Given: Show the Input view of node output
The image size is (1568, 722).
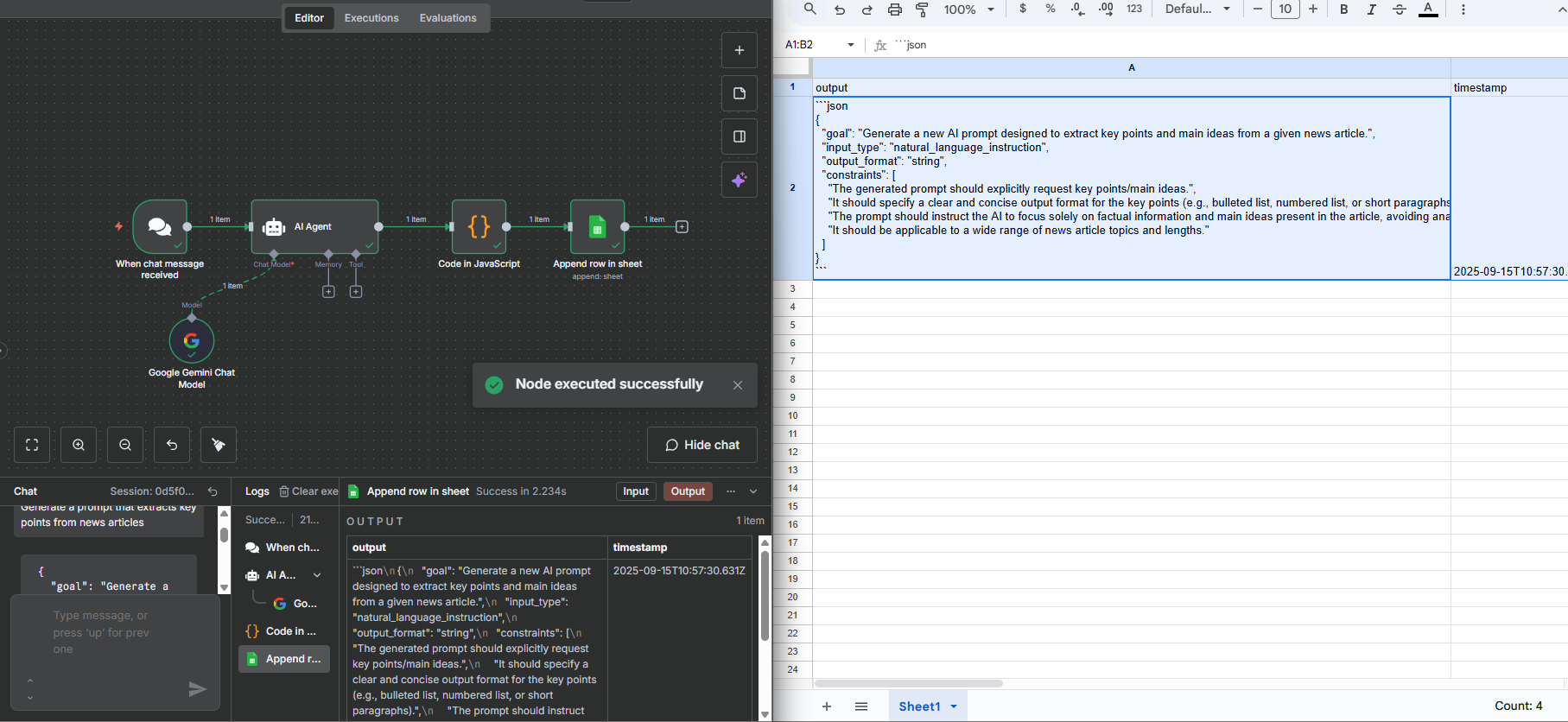Looking at the screenshot, I should tap(636, 491).
